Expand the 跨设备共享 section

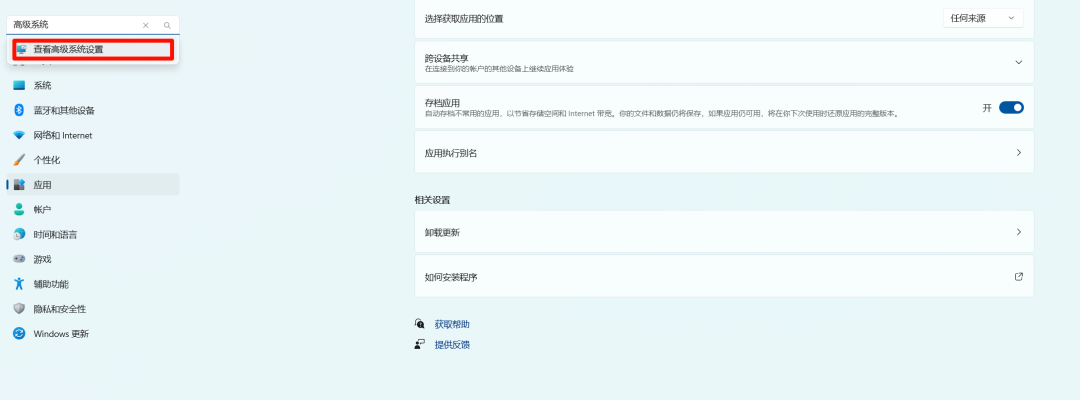(1019, 62)
